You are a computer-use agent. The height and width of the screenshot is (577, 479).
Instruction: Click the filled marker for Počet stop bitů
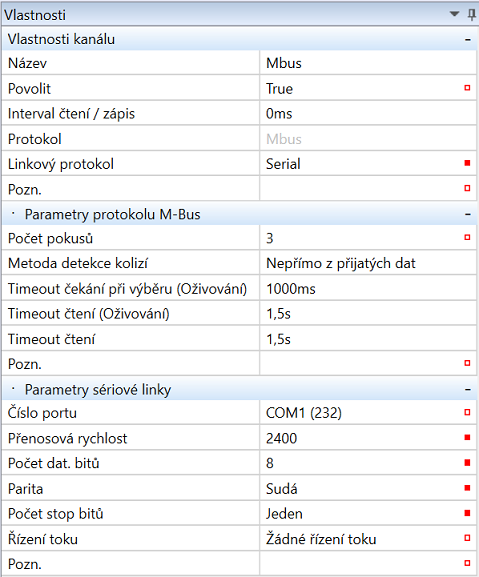pyautogui.click(x=467, y=513)
